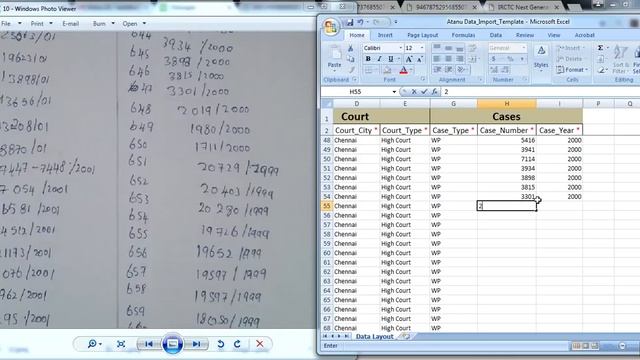640x360 pixels.
Task: Open the Acrobat ribbon tab
Action: pos(584,35)
